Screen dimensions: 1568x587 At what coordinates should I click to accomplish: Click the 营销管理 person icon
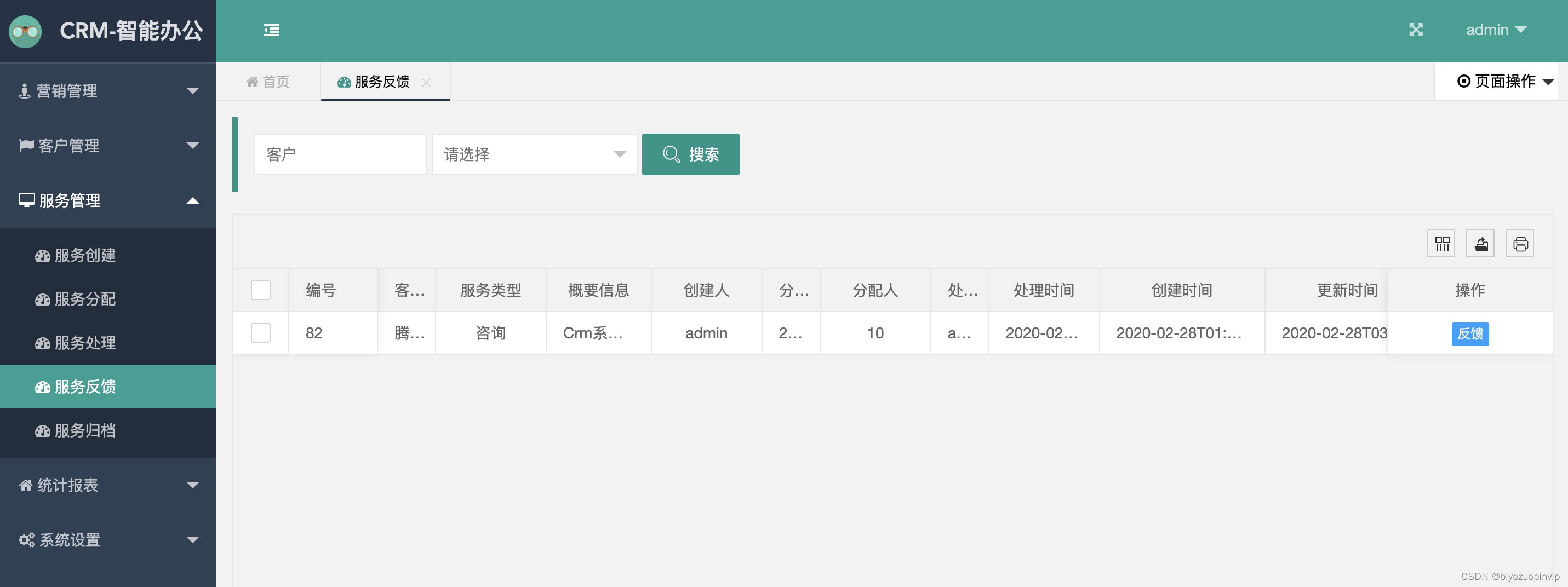click(24, 91)
